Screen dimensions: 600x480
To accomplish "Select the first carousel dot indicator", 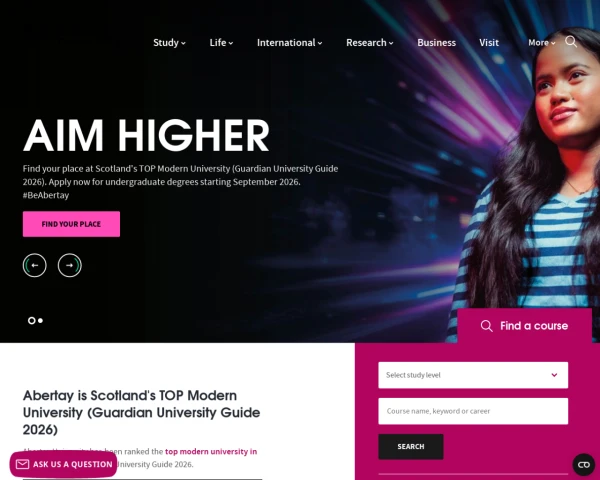I will (32, 320).
